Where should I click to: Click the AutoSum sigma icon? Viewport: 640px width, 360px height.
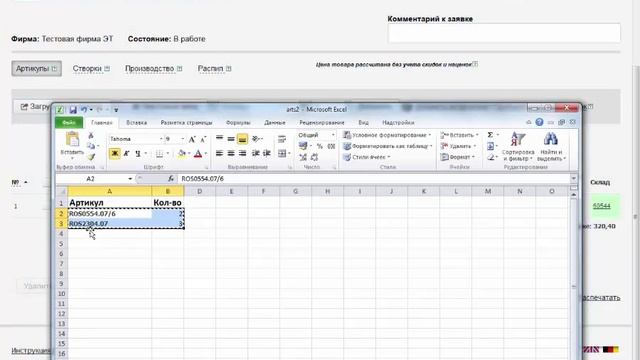[490, 135]
